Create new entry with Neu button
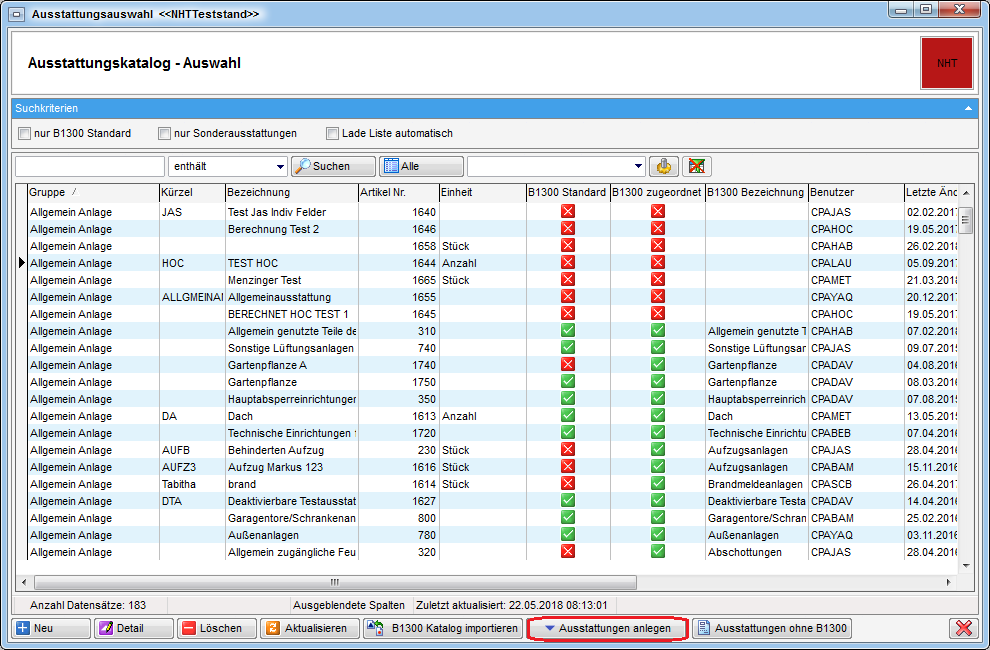Viewport: 990px width, 650px height. tap(48, 628)
